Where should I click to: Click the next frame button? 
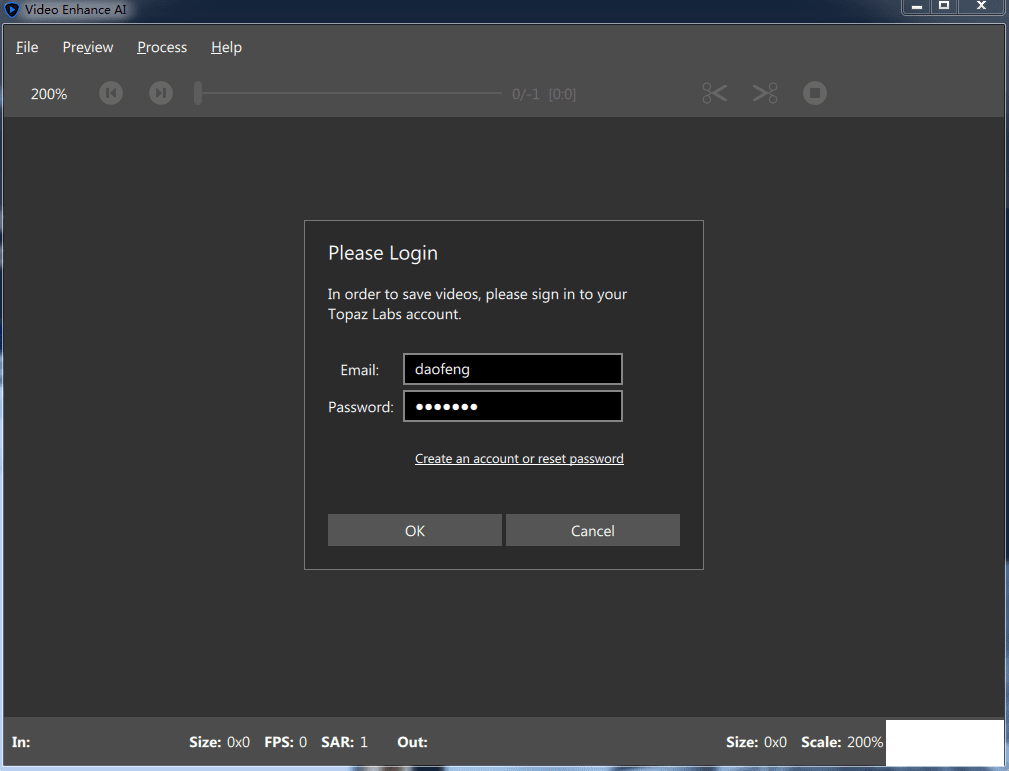coord(161,93)
